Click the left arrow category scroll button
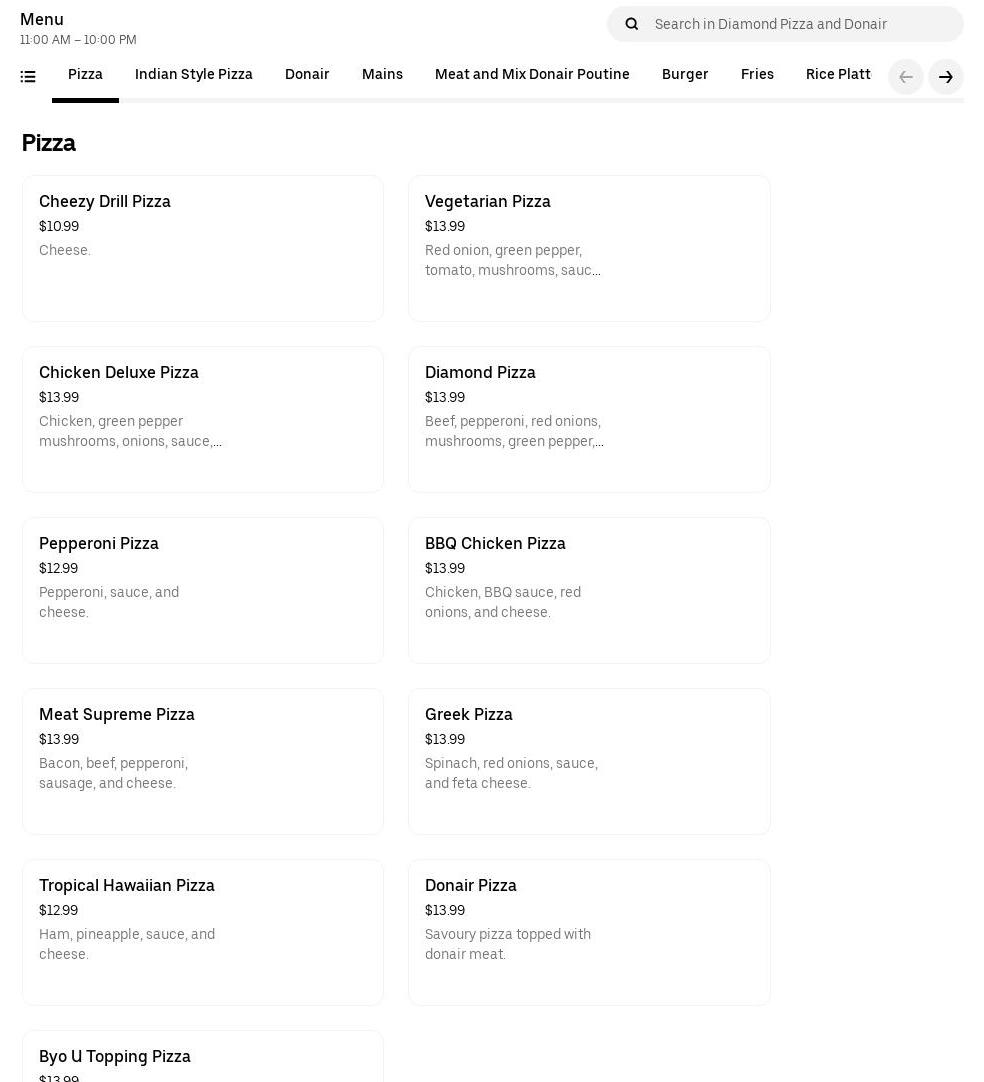The height and width of the screenshot is (1082, 984). pos(905,77)
